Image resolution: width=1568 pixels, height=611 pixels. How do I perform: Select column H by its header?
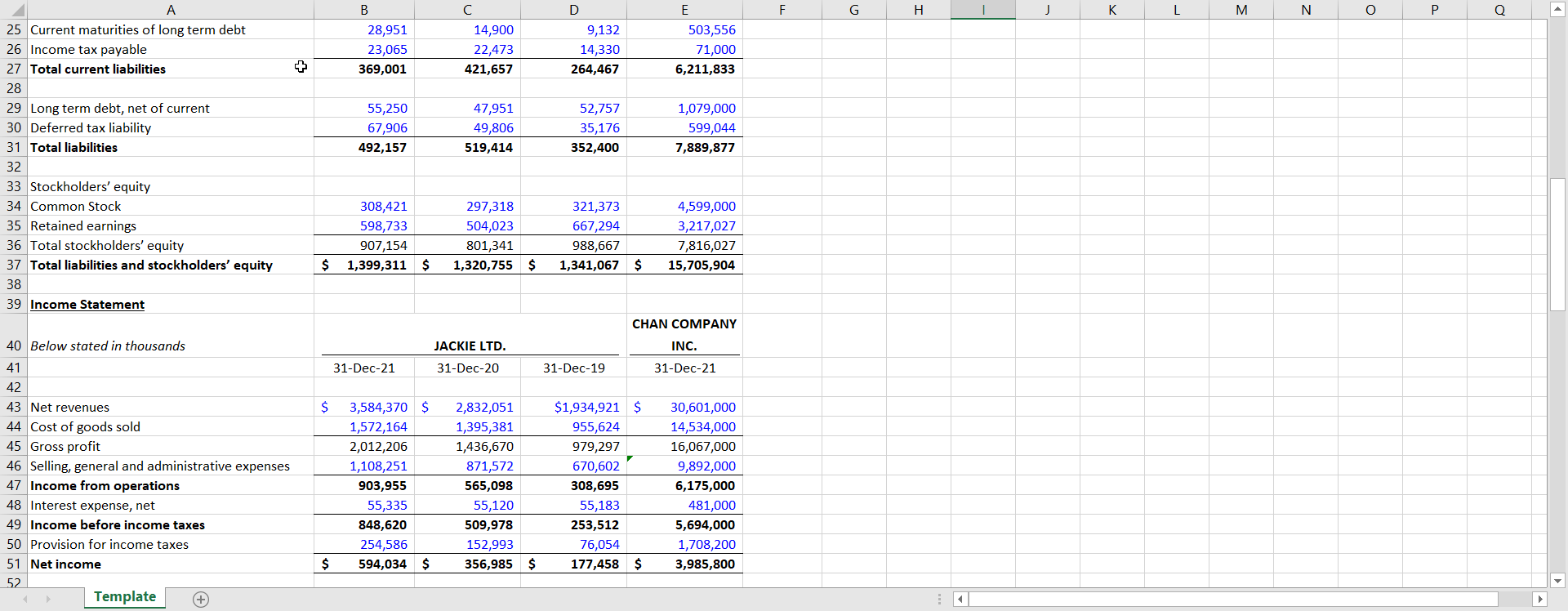click(919, 10)
